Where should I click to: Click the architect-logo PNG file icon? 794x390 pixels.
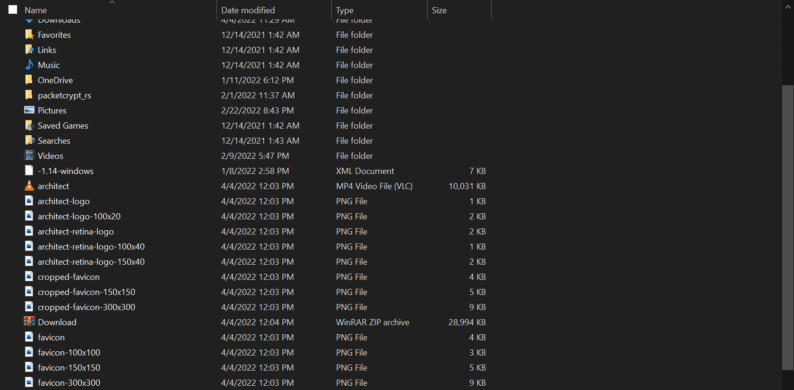click(29, 201)
